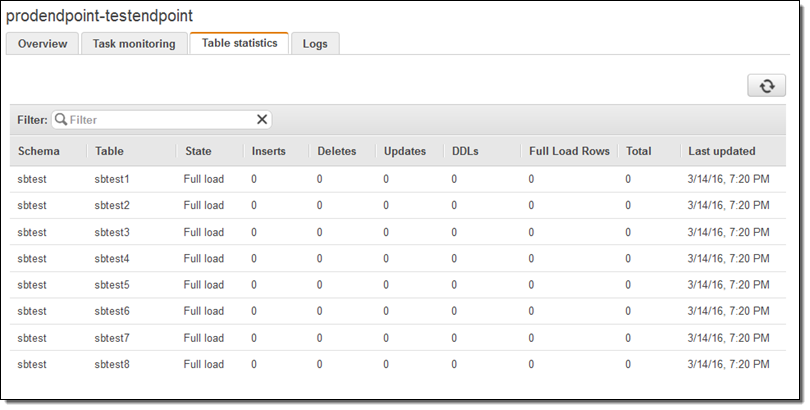Sort by the Deletes column header

click(x=337, y=151)
